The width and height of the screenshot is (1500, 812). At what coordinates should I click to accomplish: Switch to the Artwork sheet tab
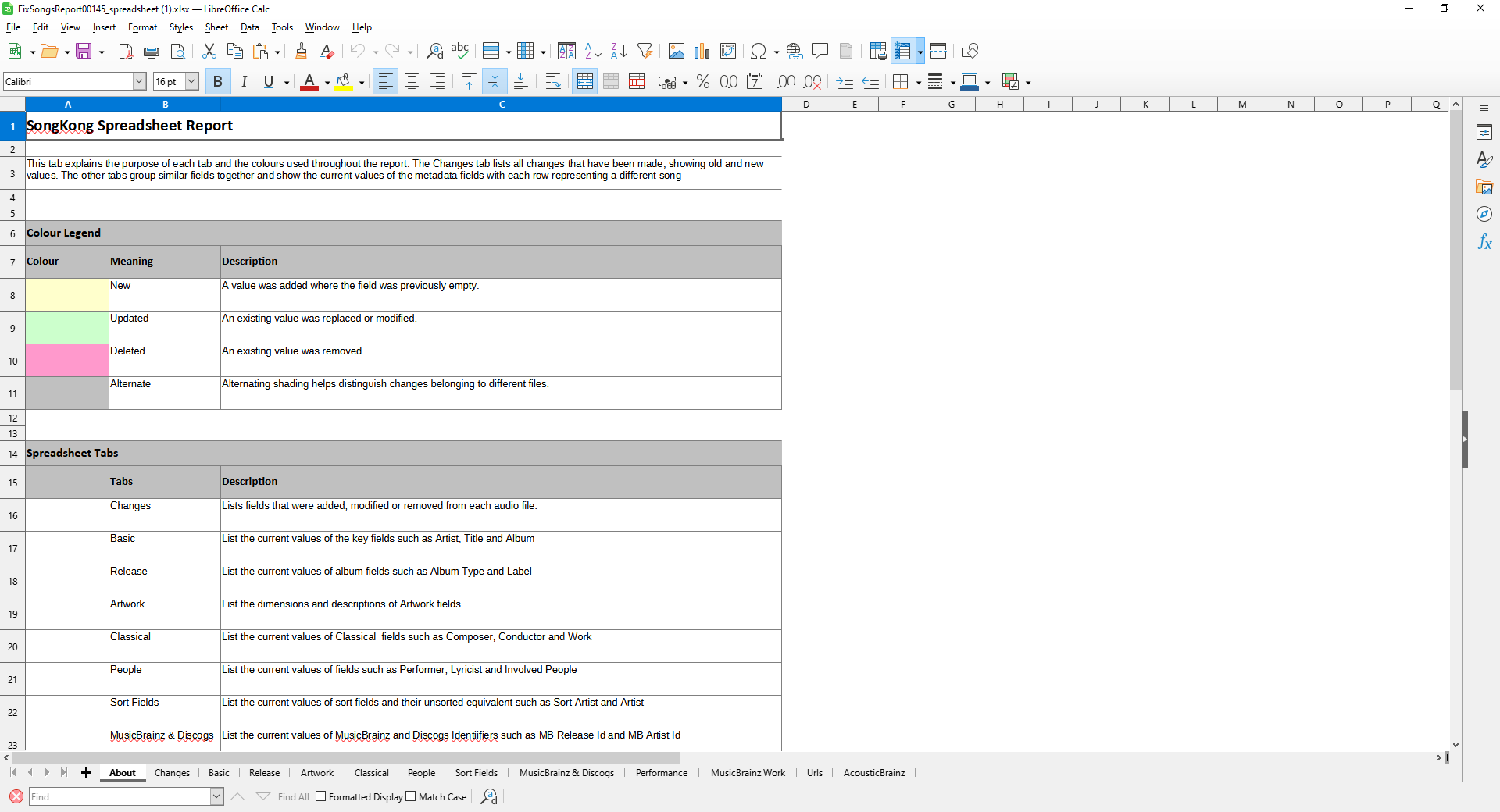pyautogui.click(x=316, y=773)
